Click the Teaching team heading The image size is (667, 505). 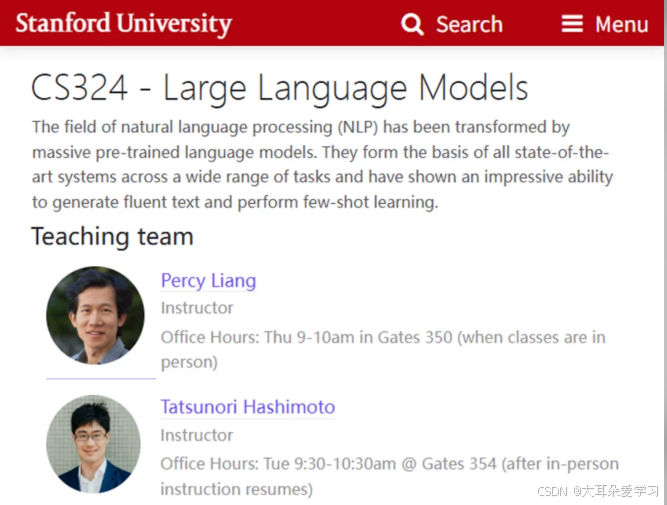[x=112, y=237]
